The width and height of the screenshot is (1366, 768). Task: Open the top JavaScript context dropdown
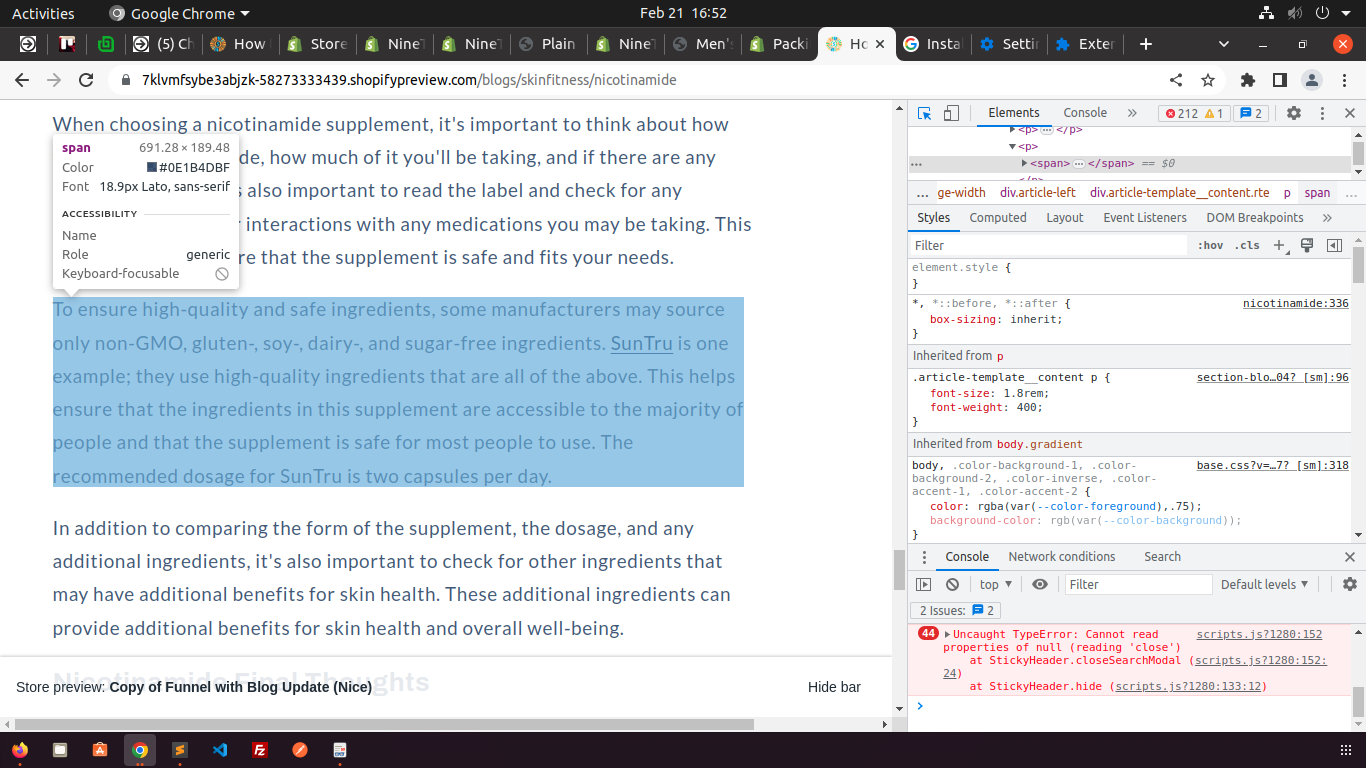click(995, 584)
